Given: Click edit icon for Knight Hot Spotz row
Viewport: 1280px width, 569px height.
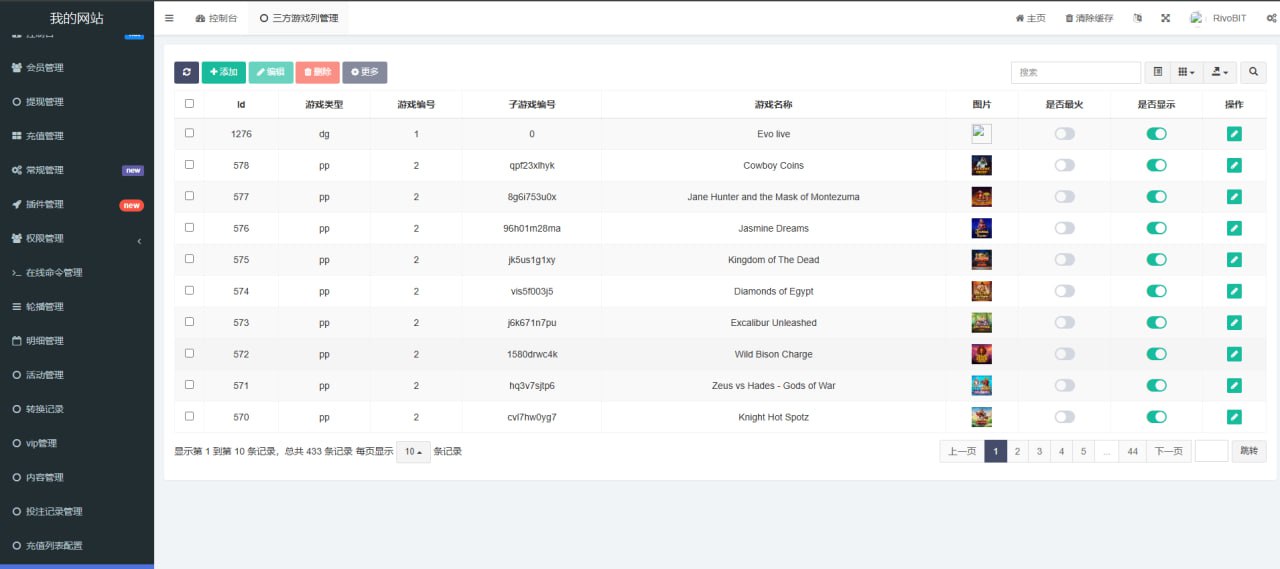Looking at the screenshot, I should (1234, 417).
